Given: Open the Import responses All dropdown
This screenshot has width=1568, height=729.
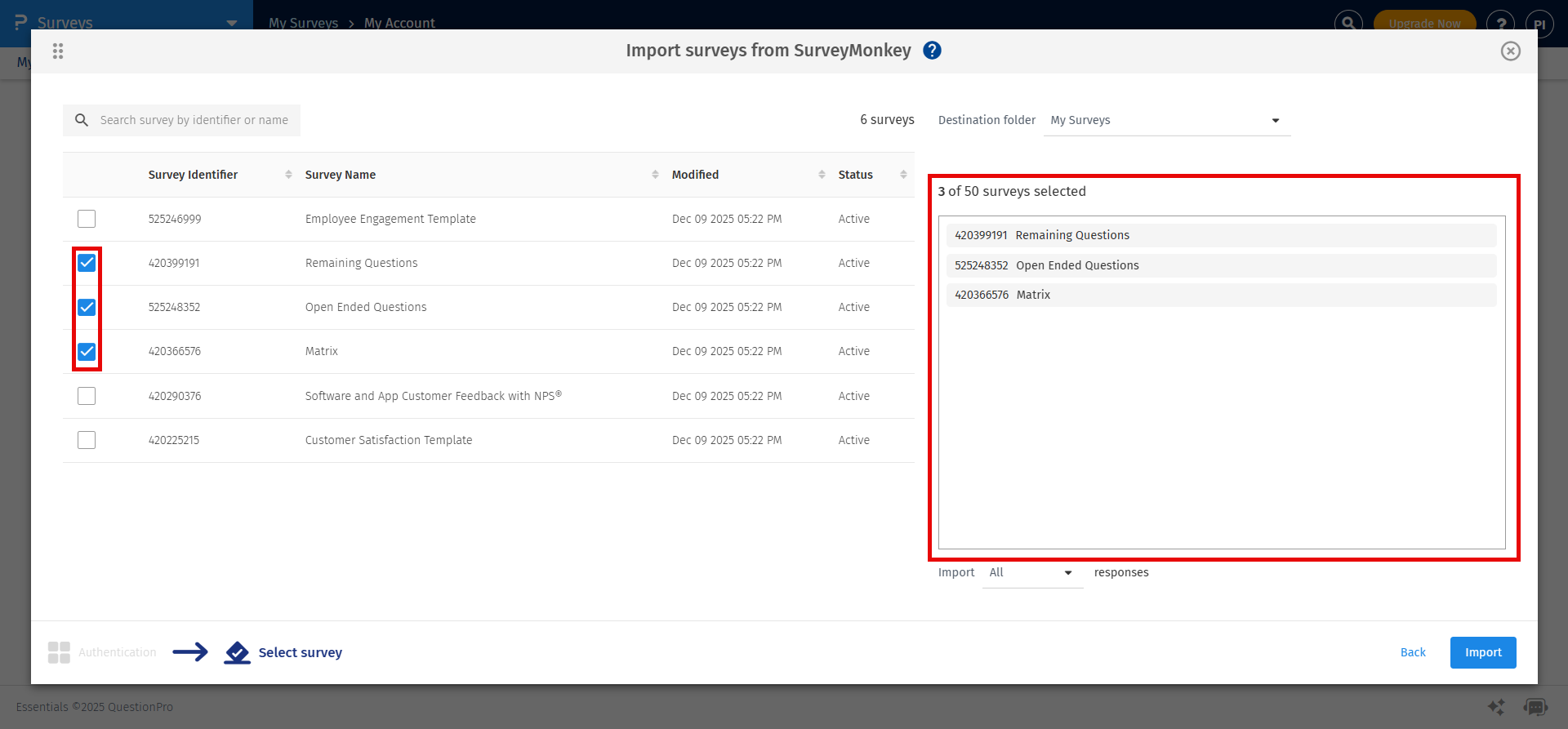Looking at the screenshot, I should click(x=1032, y=573).
